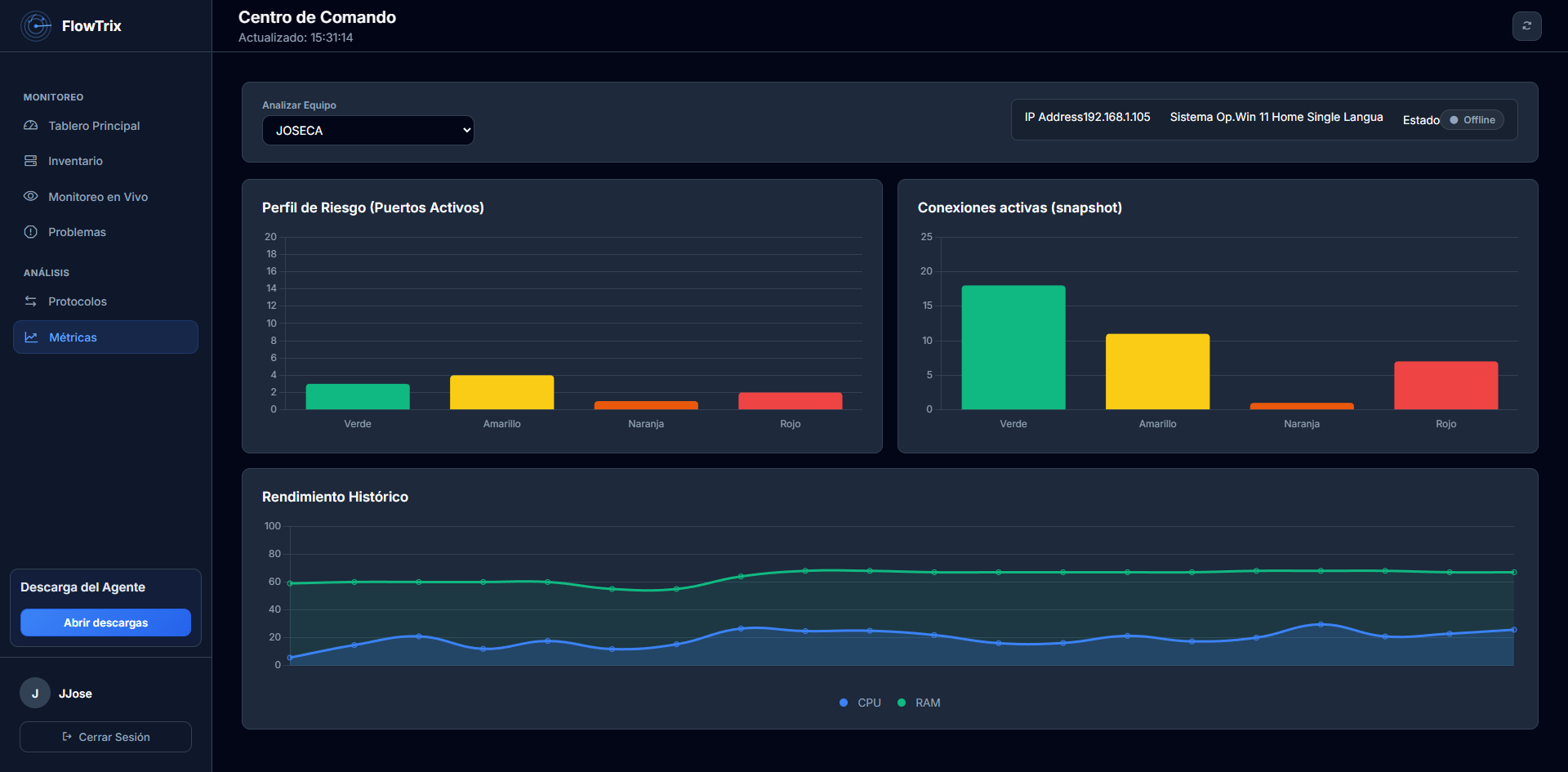This screenshot has height=772, width=1568.
Task: Click the JJose user avatar
Action: click(35, 694)
